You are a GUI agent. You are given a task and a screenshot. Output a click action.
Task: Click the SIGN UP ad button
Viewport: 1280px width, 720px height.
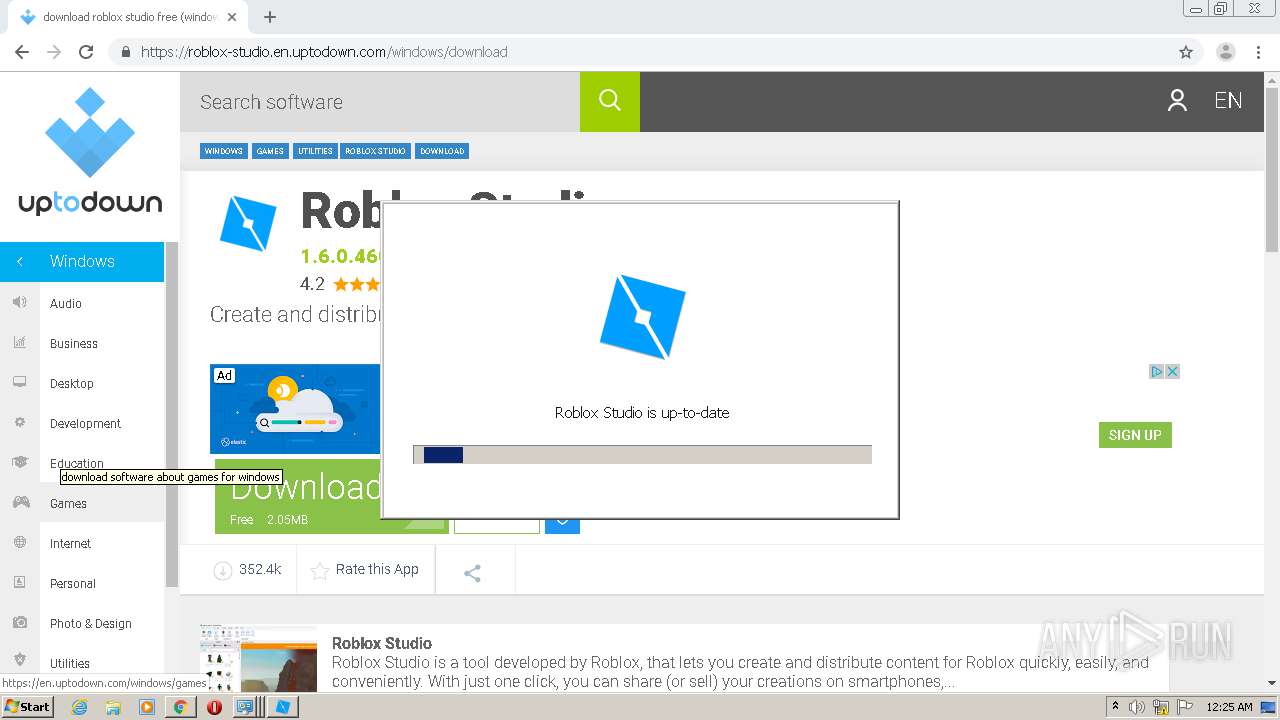point(1135,435)
